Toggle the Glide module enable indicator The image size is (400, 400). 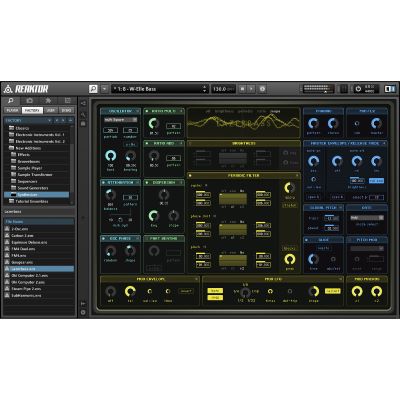(306, 240)
